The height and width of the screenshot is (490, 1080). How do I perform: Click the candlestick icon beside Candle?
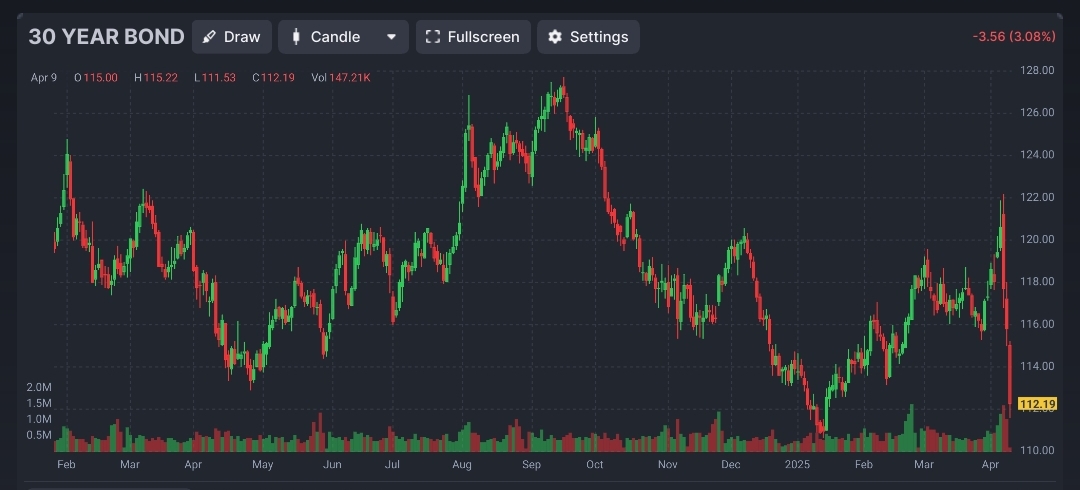pyautogui.click(x=296, y=37)
